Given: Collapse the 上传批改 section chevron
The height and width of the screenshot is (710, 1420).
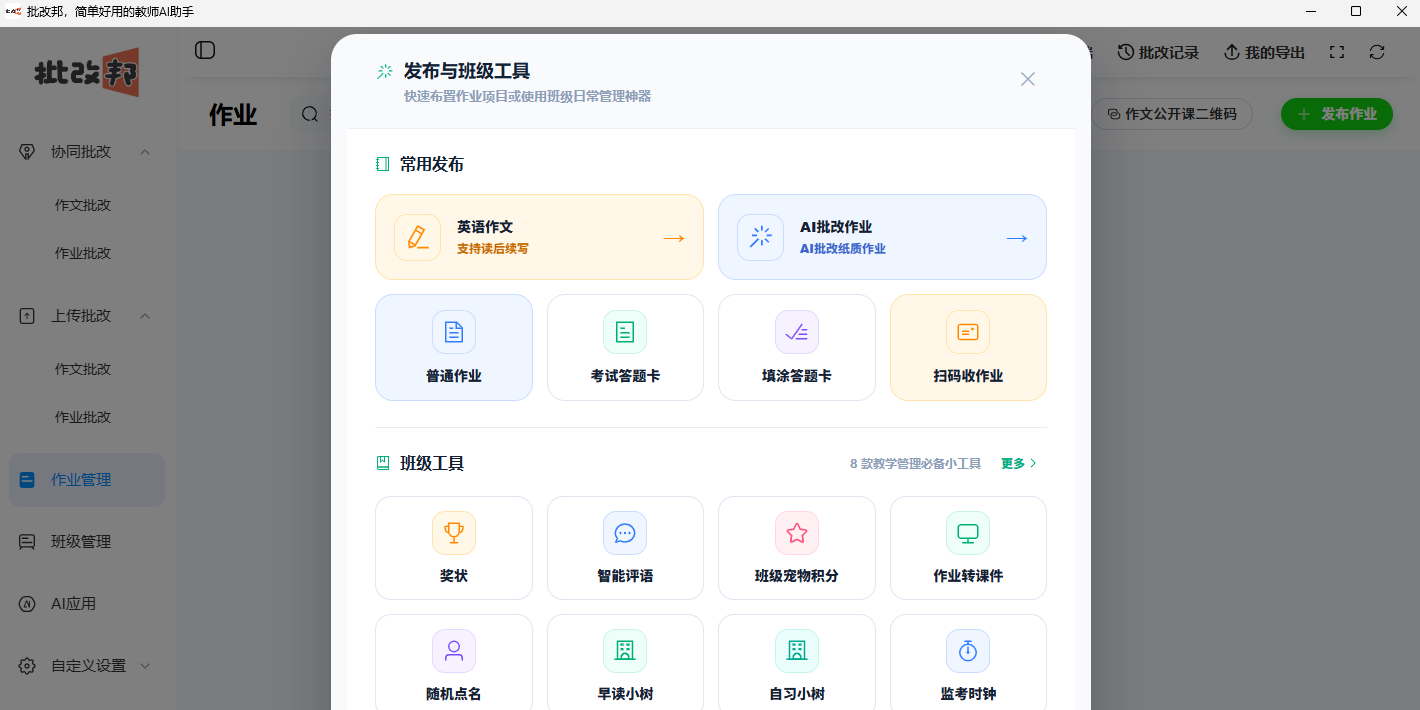Looking at the screenshot, I should pyautogui.click(x=144, y=316).
